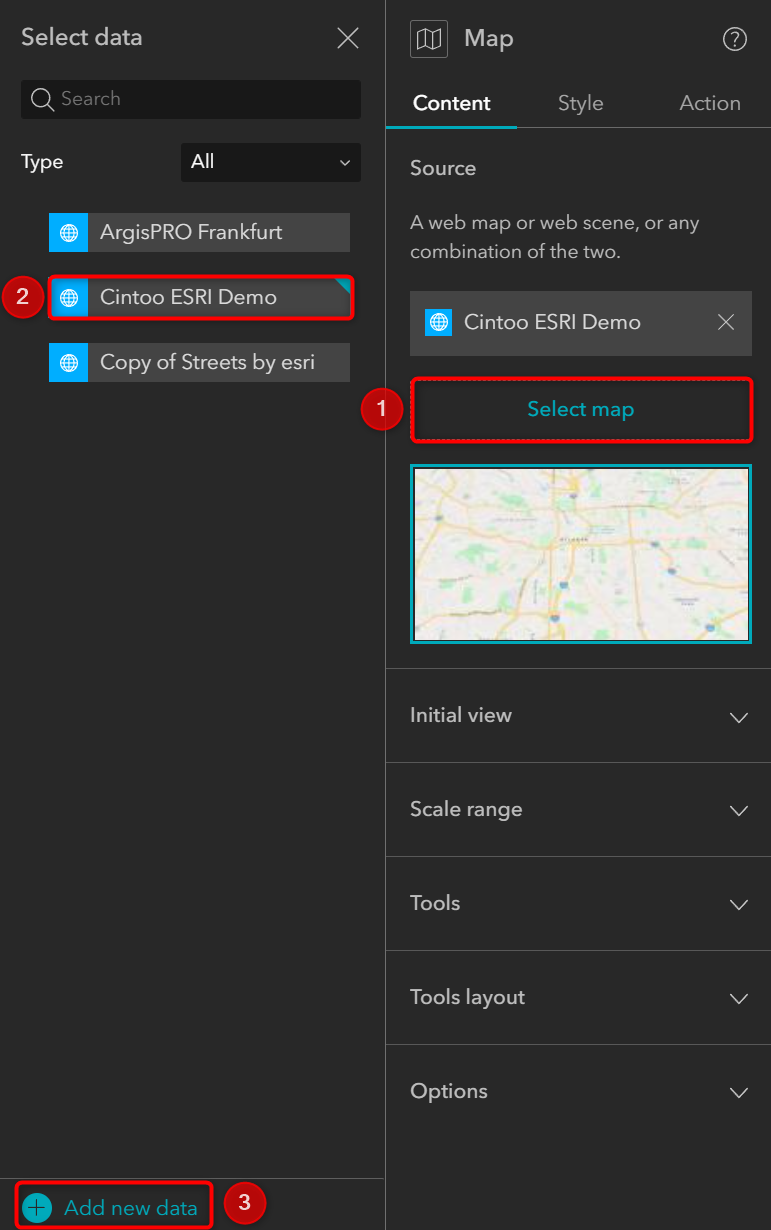
Task: Expand the Options section
Action: coord(579,1092)
